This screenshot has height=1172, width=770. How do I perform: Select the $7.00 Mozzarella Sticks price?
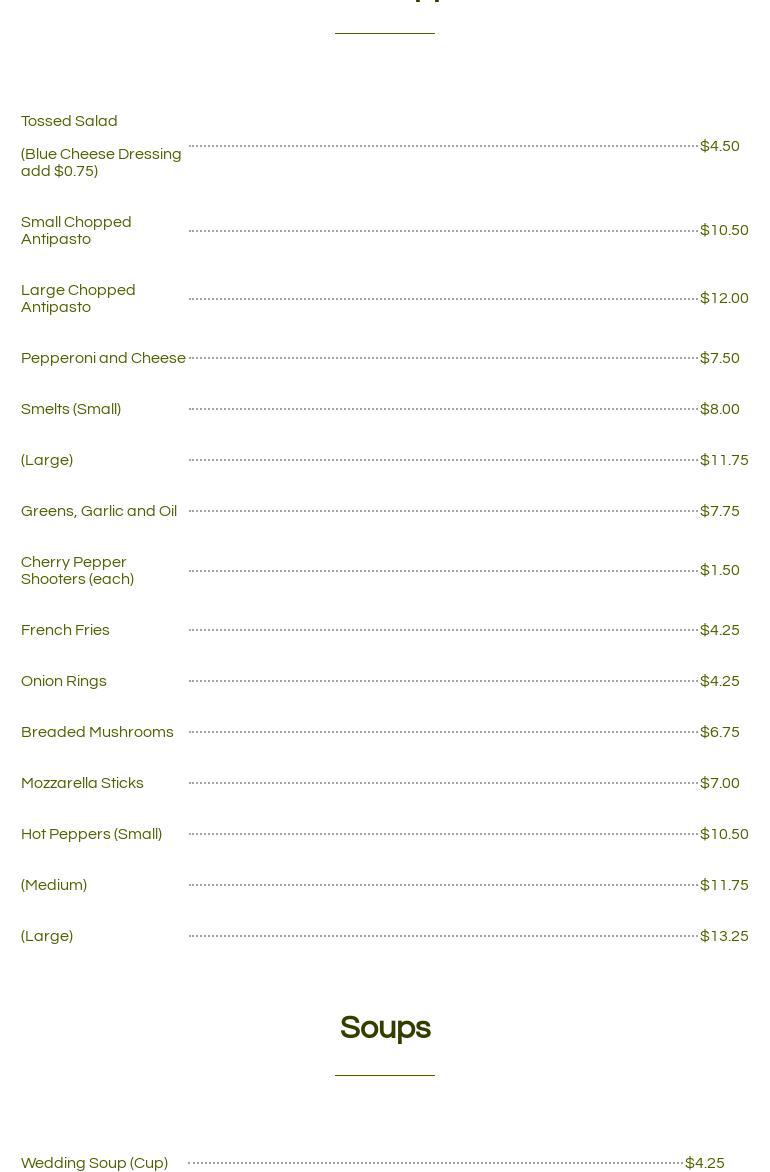click(x=720, y=783)
